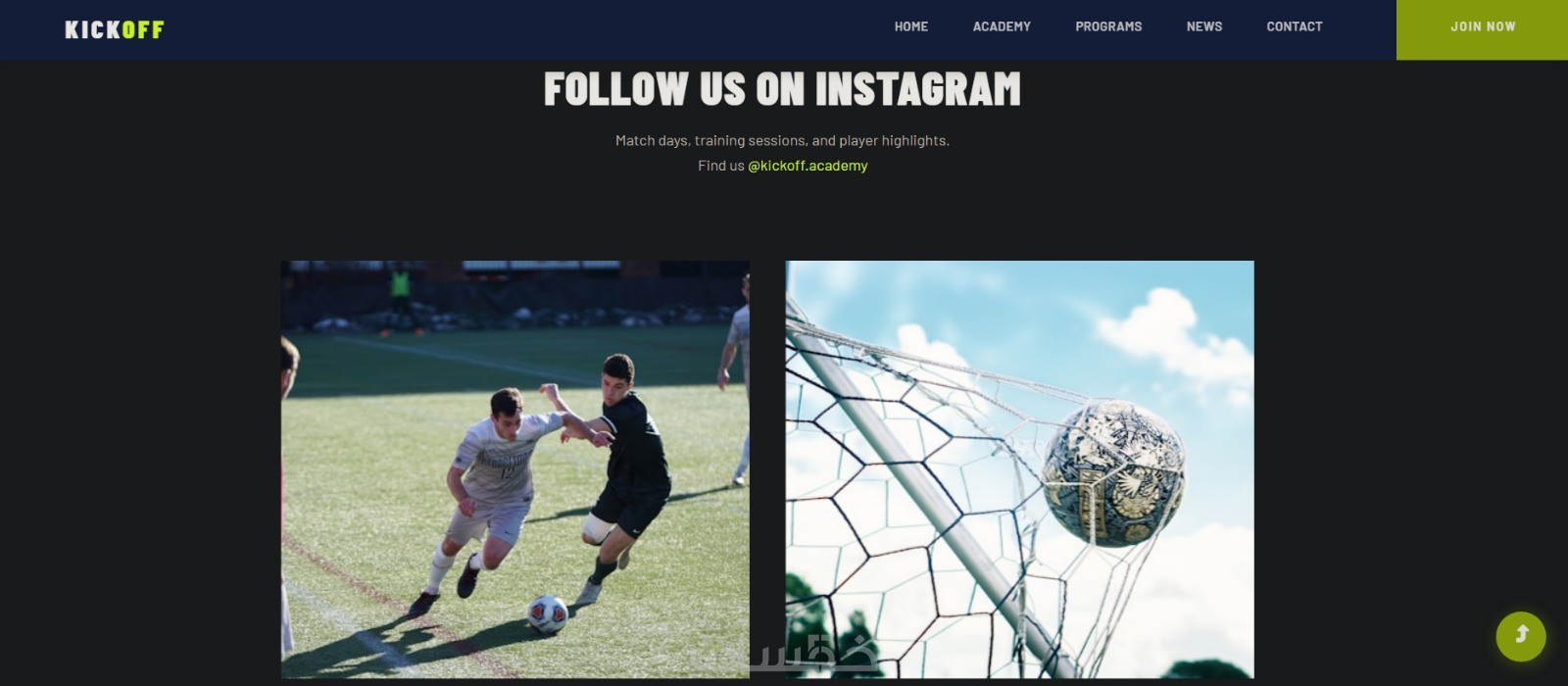
Task: Follow the @kickoff.academy Instagram link
Action: [808, 166]
